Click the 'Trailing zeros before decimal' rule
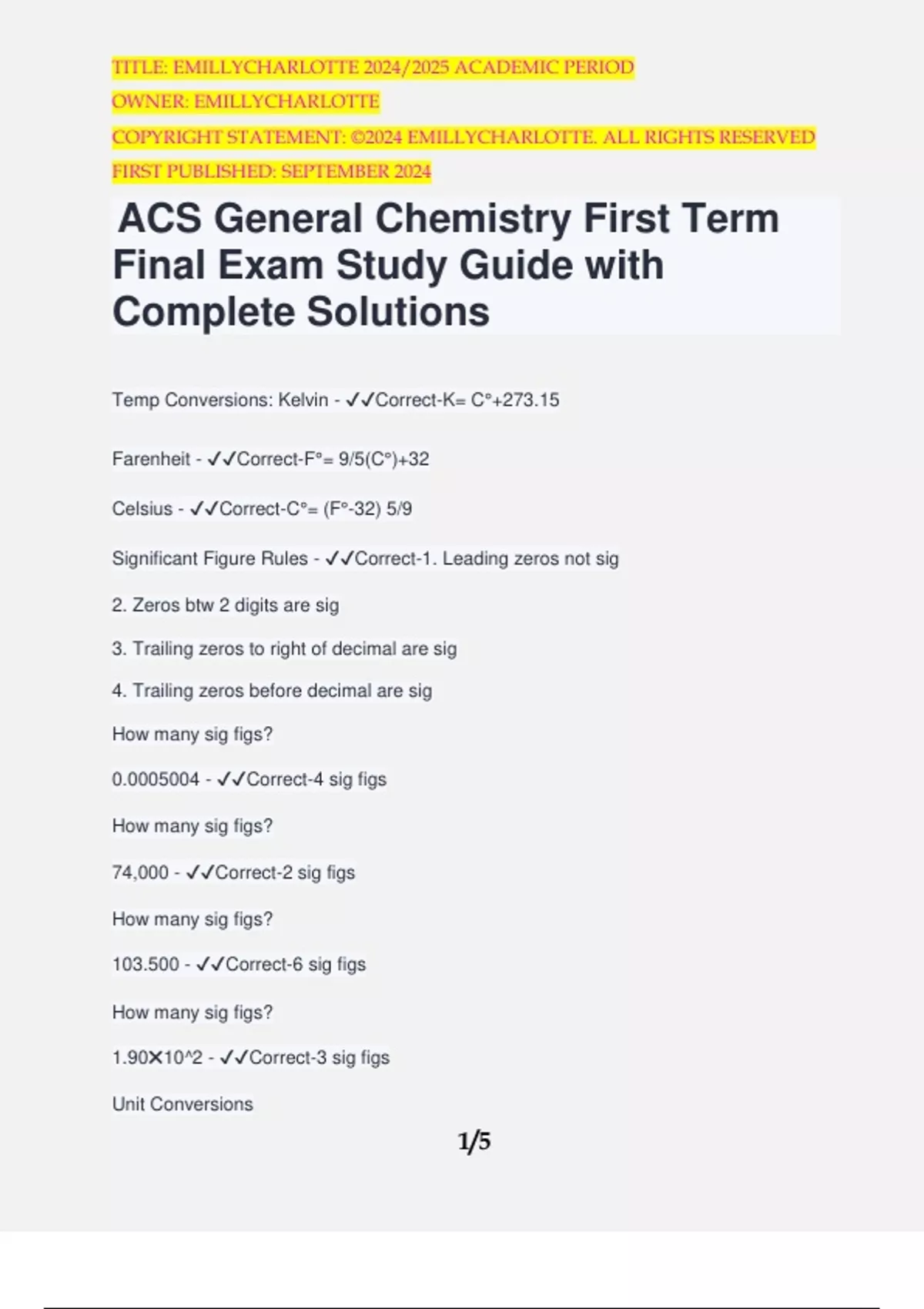This screenshot has width=924, height=1309. point(272,691)
